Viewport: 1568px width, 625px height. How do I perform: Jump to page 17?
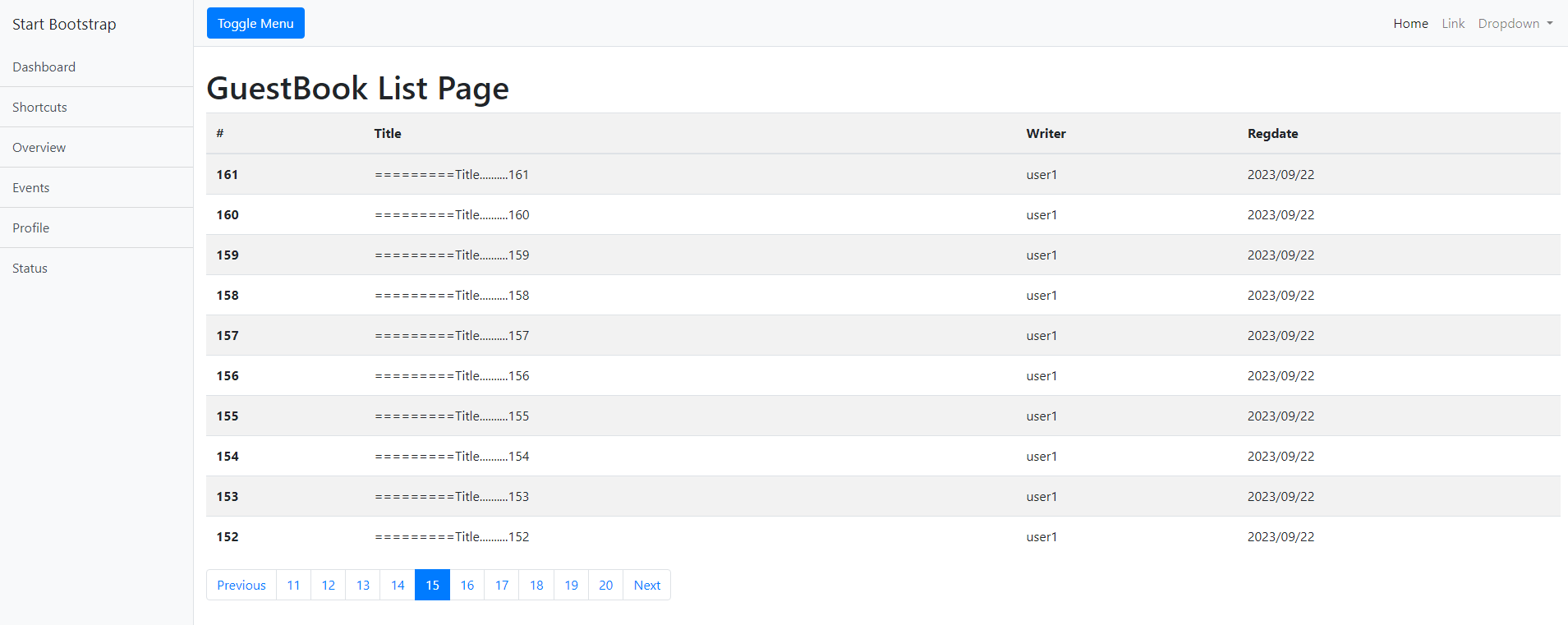tap(502, 585)
